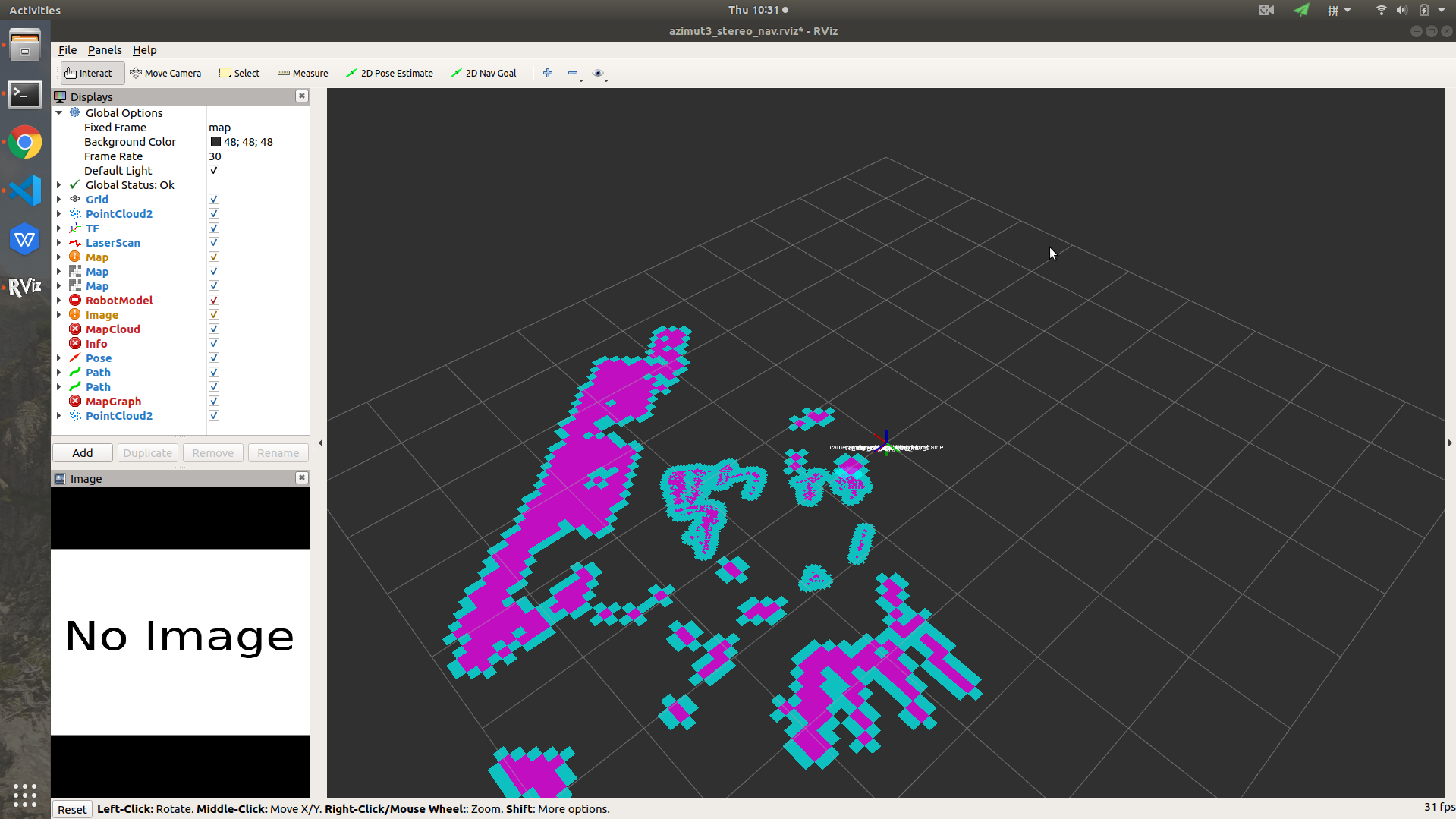Toggle the RobotModel visibility checkbox

213,299
